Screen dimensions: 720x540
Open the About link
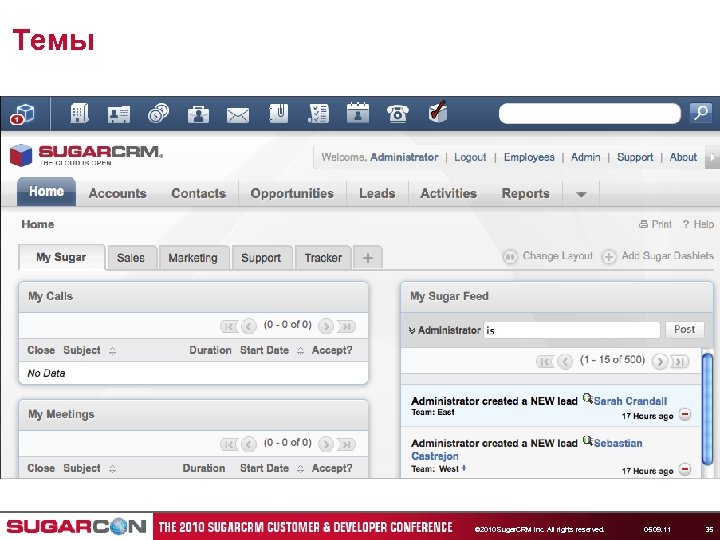click(683, 157)
